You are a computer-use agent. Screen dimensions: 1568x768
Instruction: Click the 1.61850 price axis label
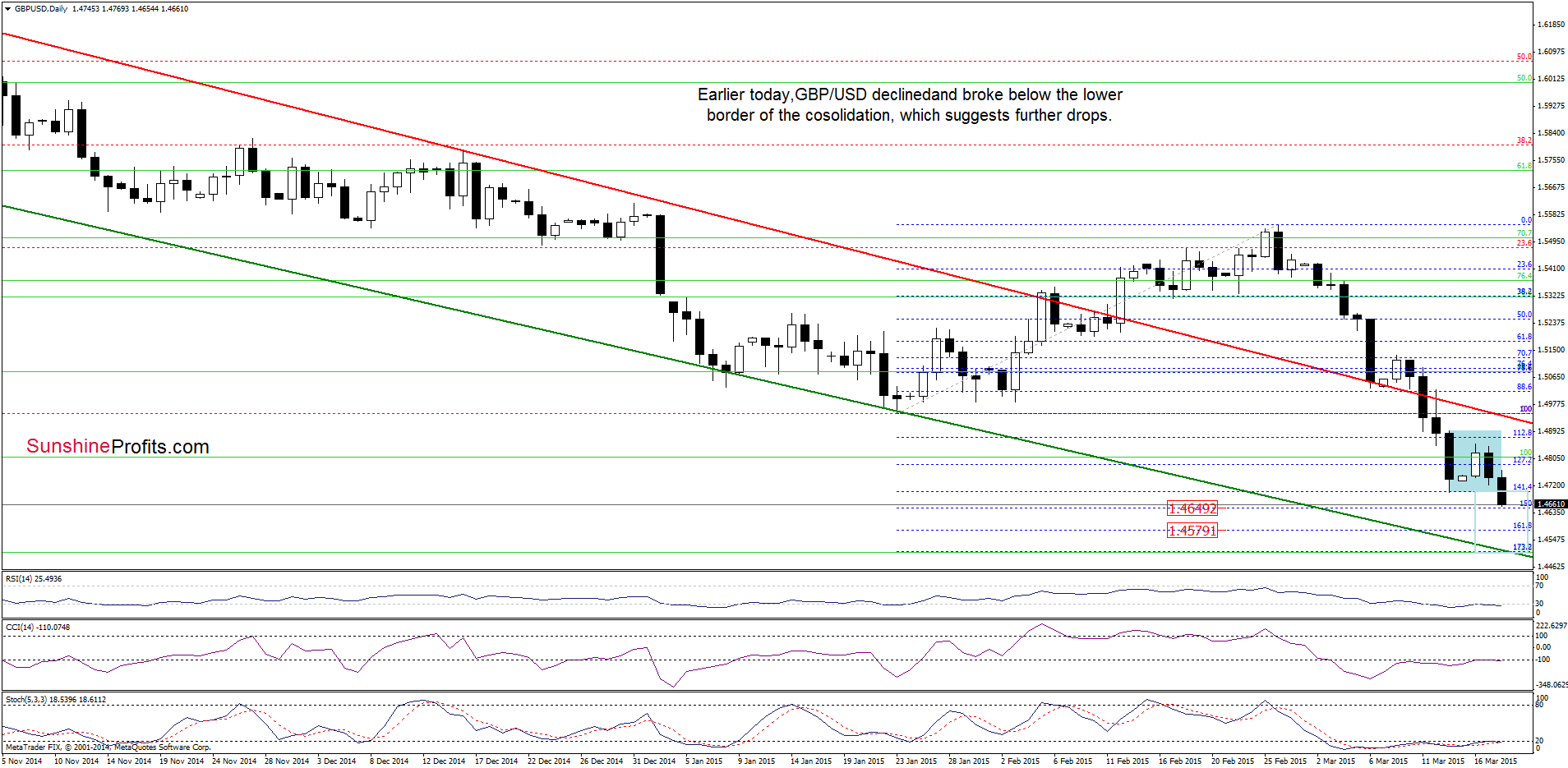[1551, 25]
